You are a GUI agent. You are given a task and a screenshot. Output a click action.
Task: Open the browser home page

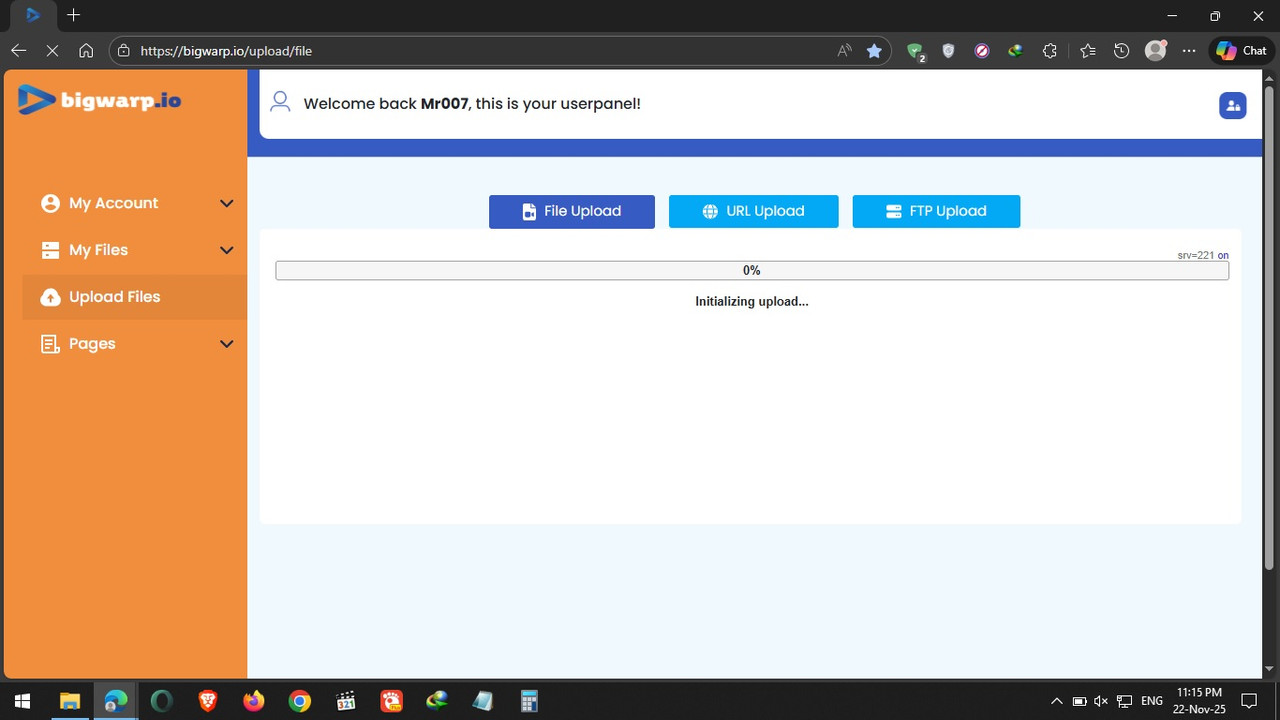point(86,50)
